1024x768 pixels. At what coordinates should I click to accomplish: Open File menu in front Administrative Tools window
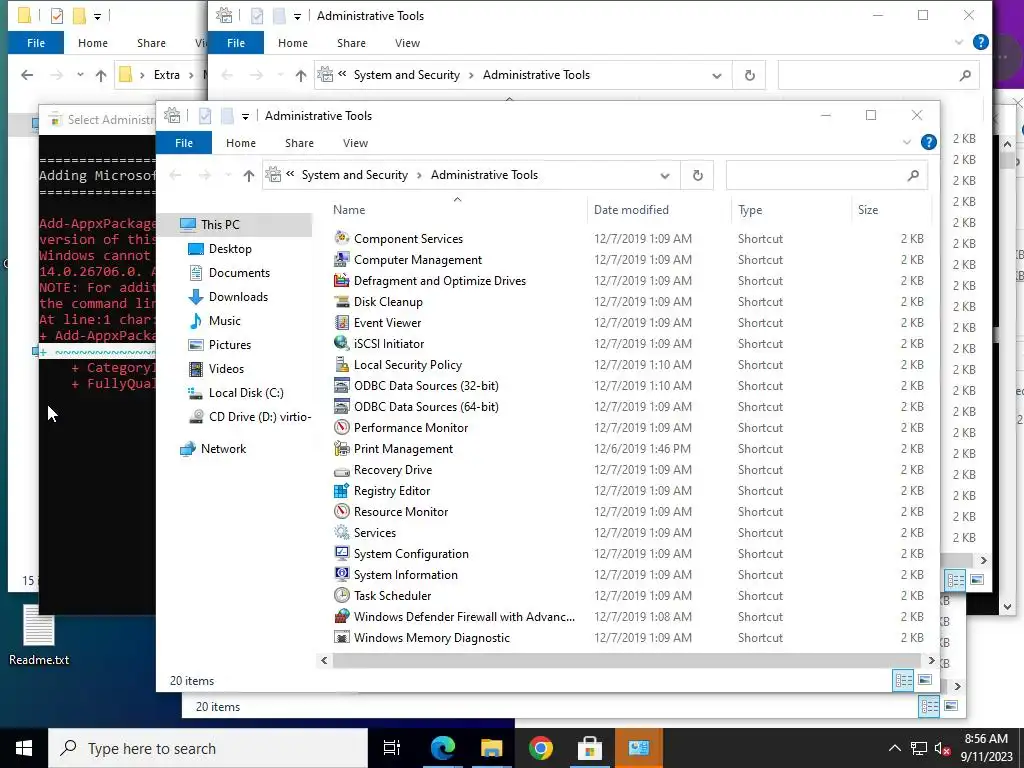[x=184, y=143]
